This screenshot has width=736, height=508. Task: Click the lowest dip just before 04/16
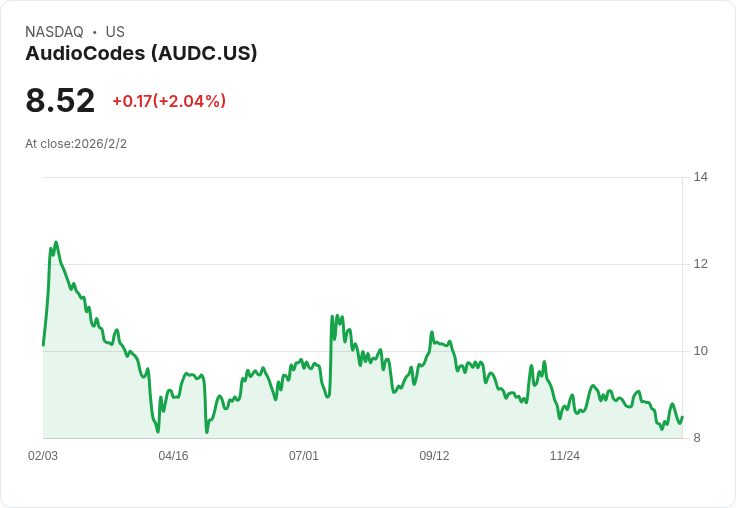[x=158, y=431]
